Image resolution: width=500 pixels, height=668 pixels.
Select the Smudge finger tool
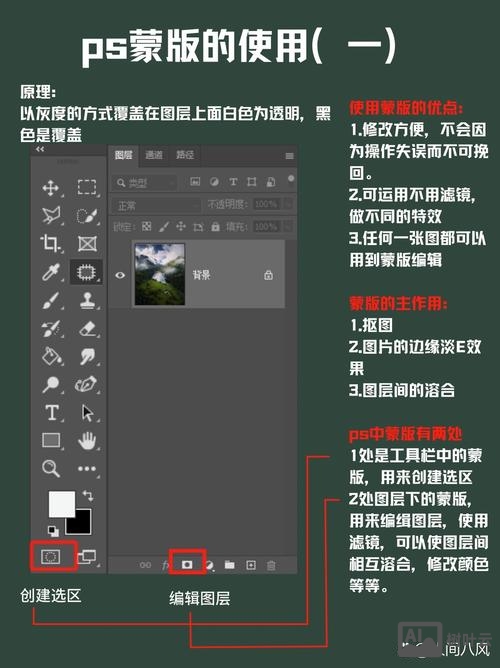[87, 356]
